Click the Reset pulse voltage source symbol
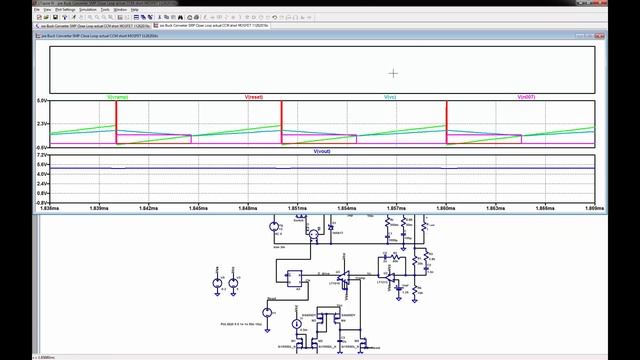 coord(267,313)
